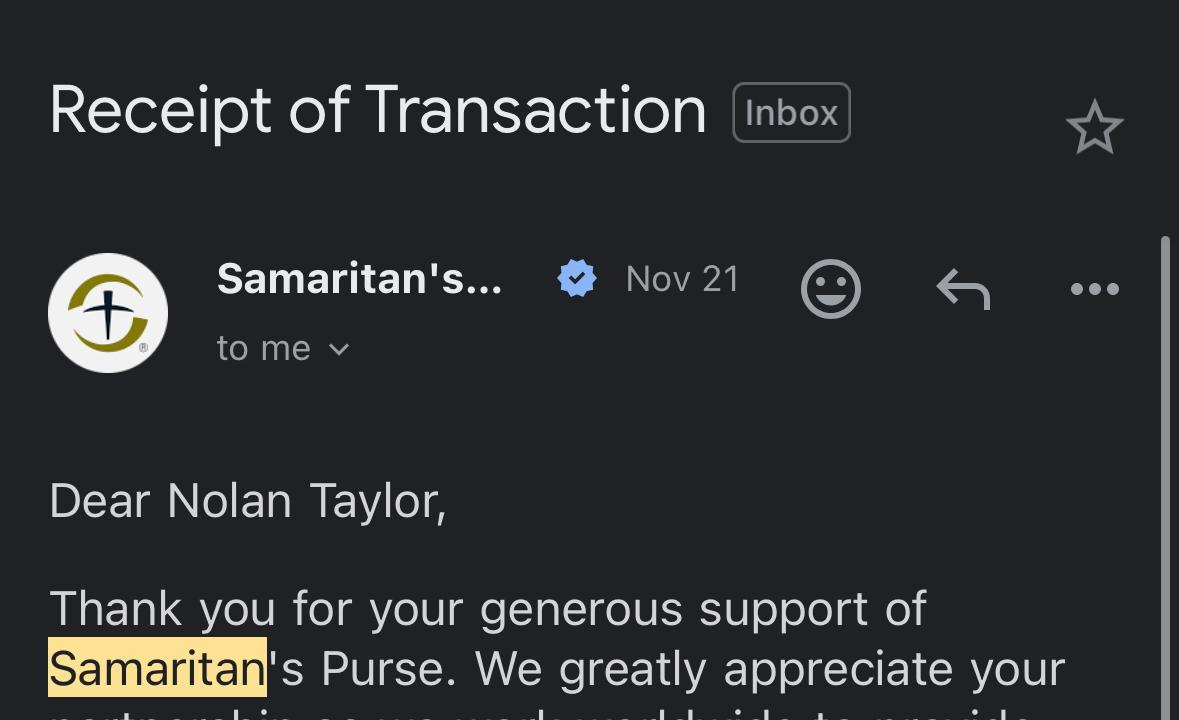Click the Nov 21 date stamp
The width and height of the screenshot is (1179, 720).
[682, 279]
